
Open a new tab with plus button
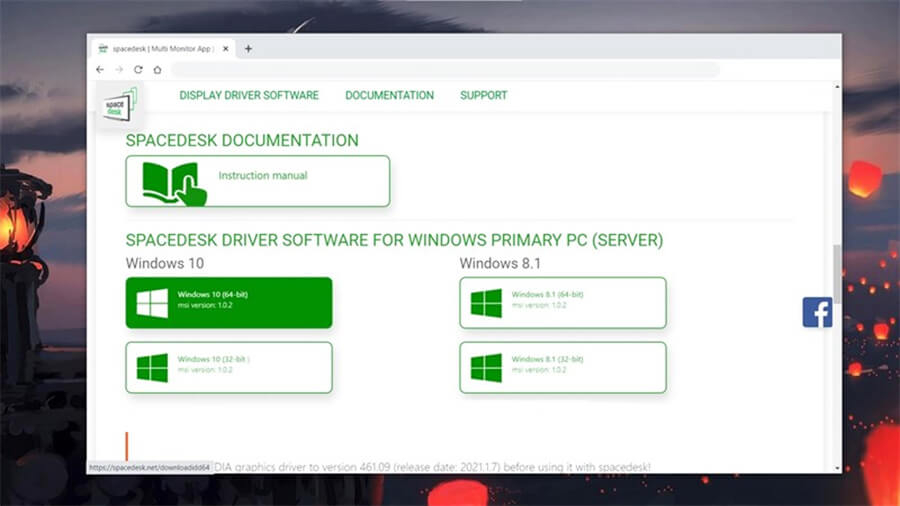tap(248, 49)
